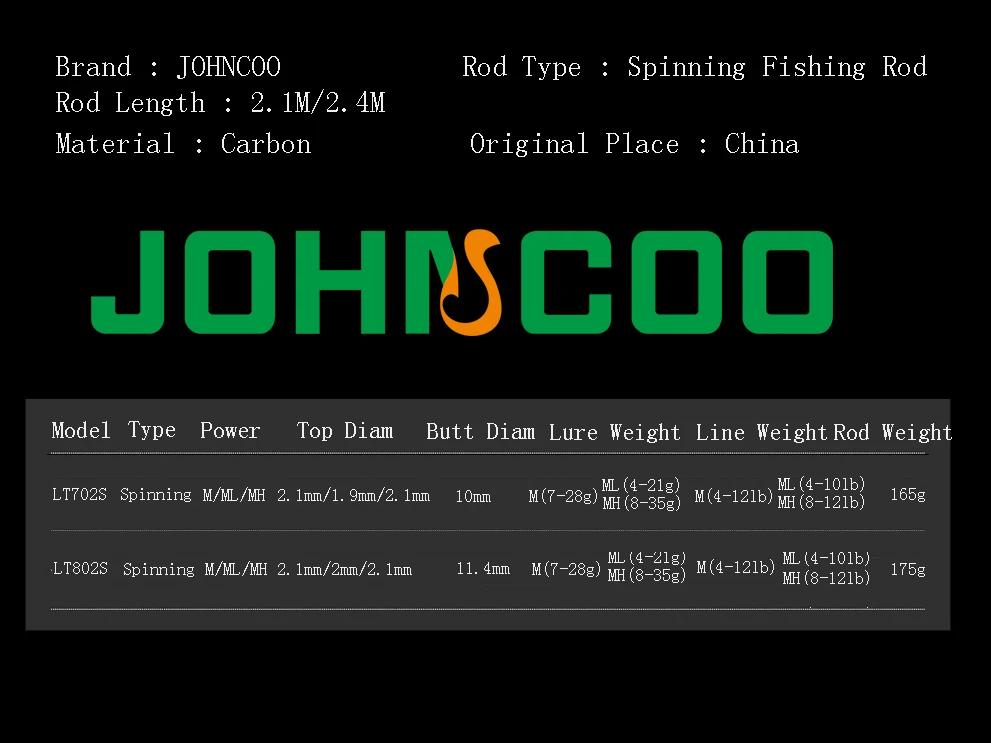Click the 'Top Diam' column header

pyautogui.click(x=345, y=431)
